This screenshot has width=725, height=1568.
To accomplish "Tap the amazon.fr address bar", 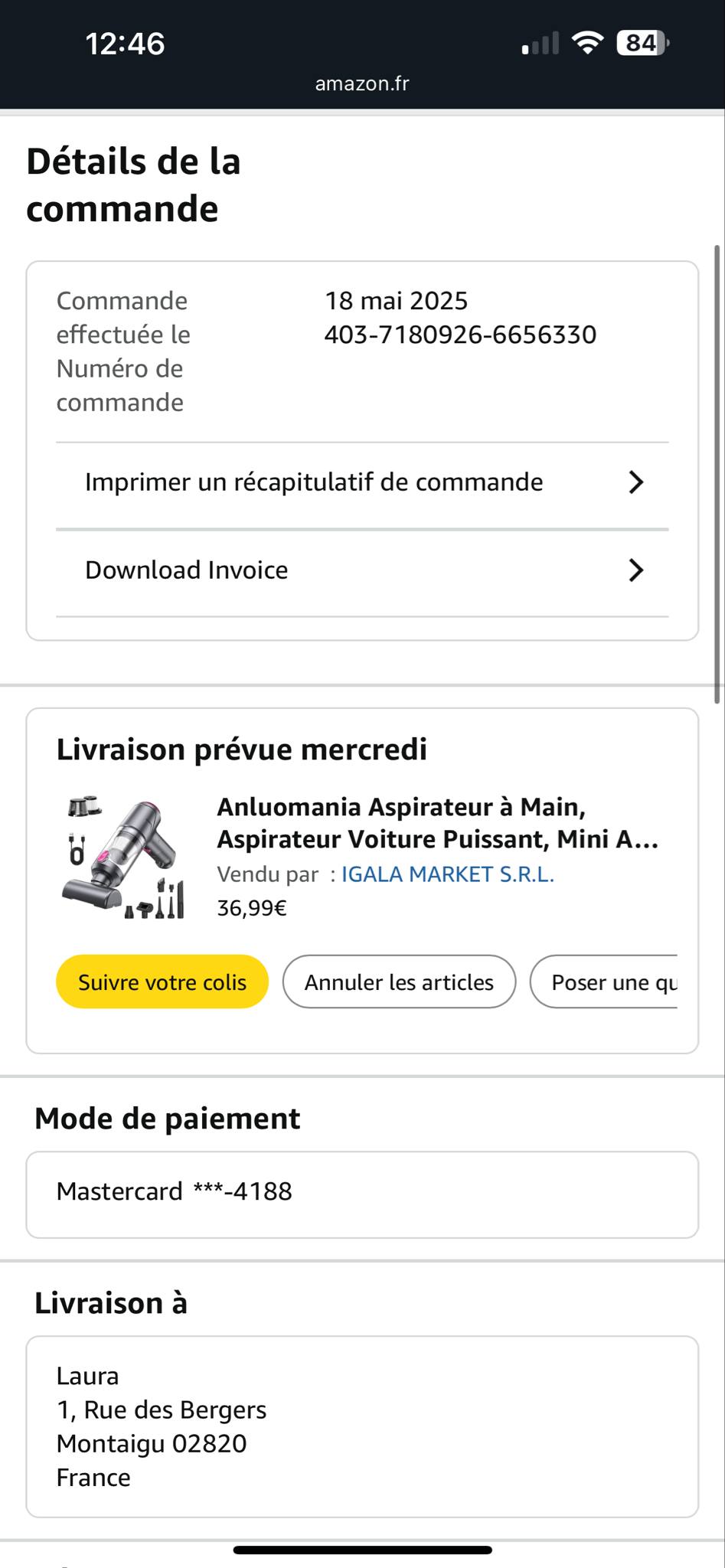I will 362,83.
